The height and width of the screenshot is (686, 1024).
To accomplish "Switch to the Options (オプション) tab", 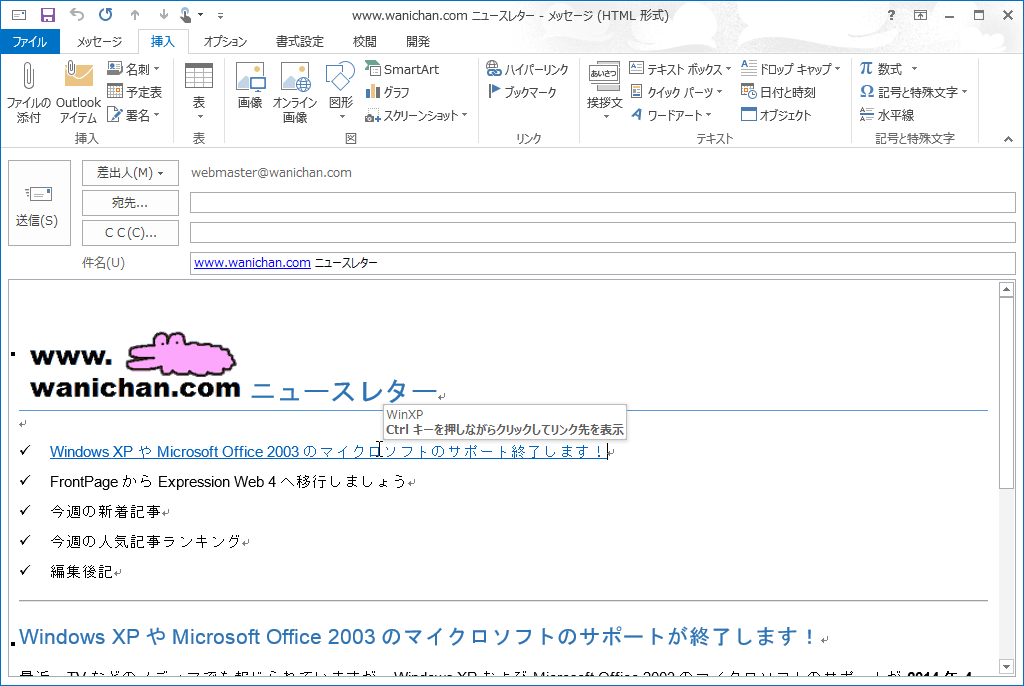I will pyautogui.click(x=225, y=41).
